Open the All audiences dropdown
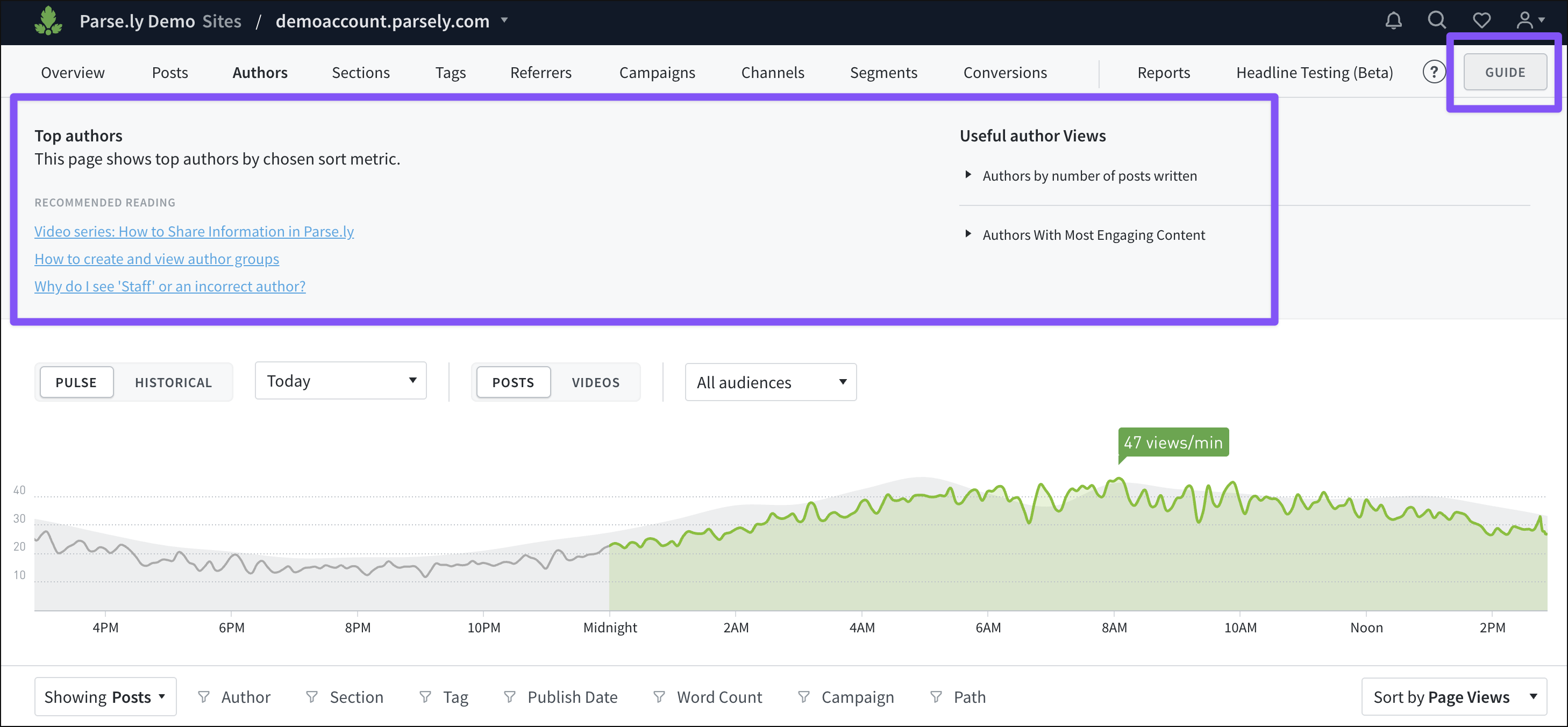This screenshot has height=727, width=1568. click(x=771, y=382)
